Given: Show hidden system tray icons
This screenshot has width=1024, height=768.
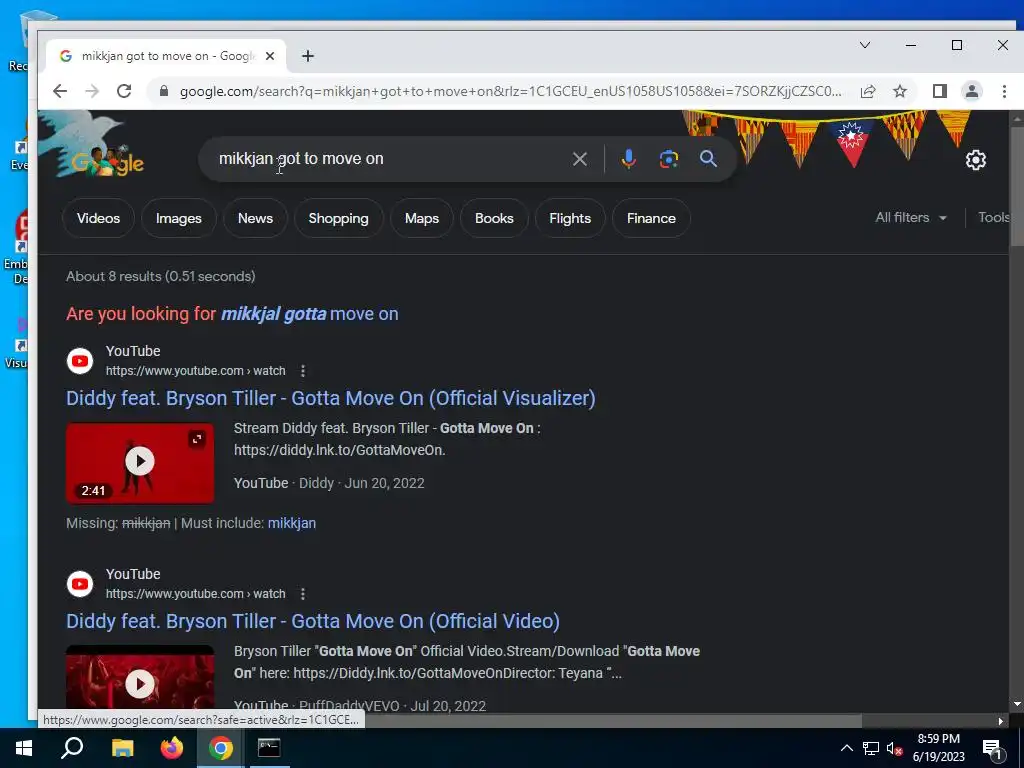Looking at the screenshot, I should pos(846,748).
